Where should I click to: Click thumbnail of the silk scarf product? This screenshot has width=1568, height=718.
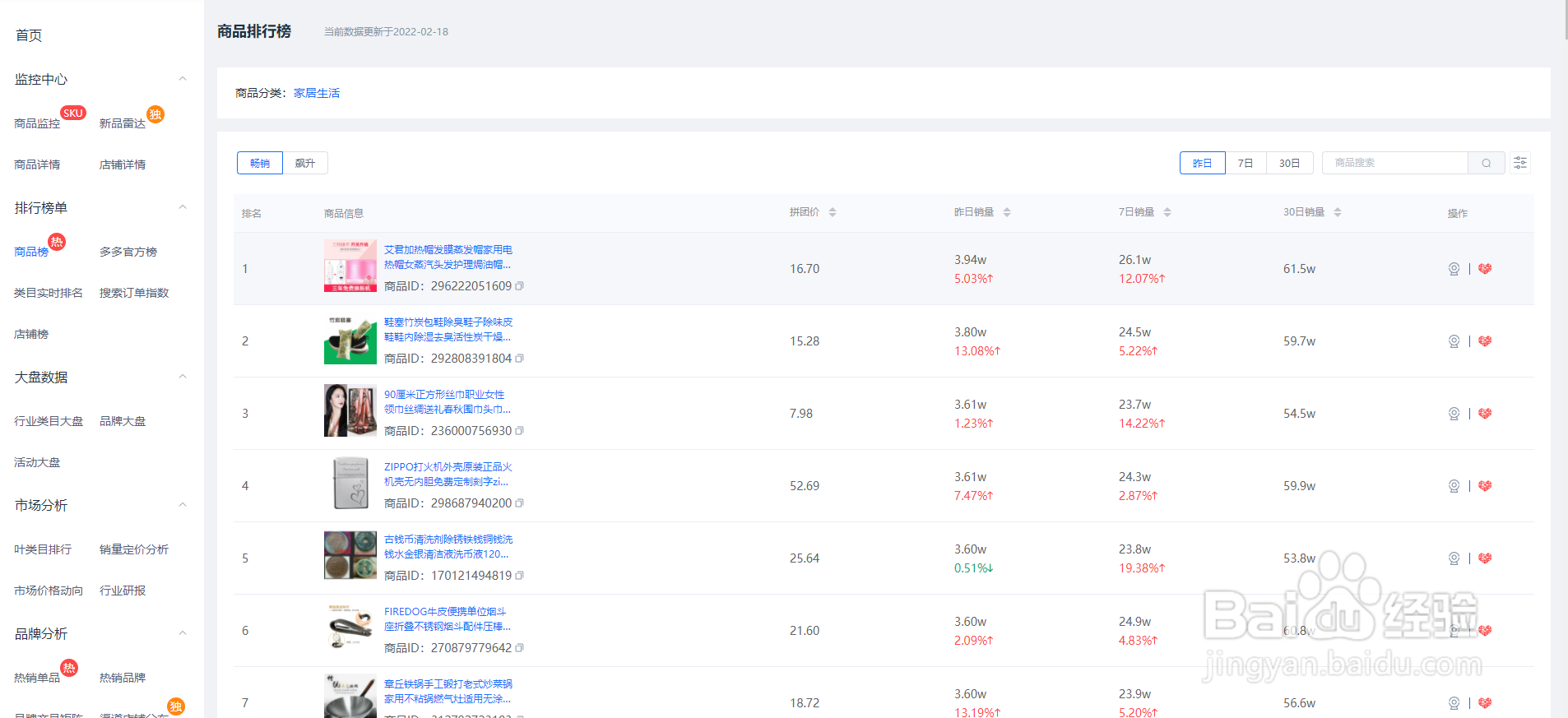(350, 410)
